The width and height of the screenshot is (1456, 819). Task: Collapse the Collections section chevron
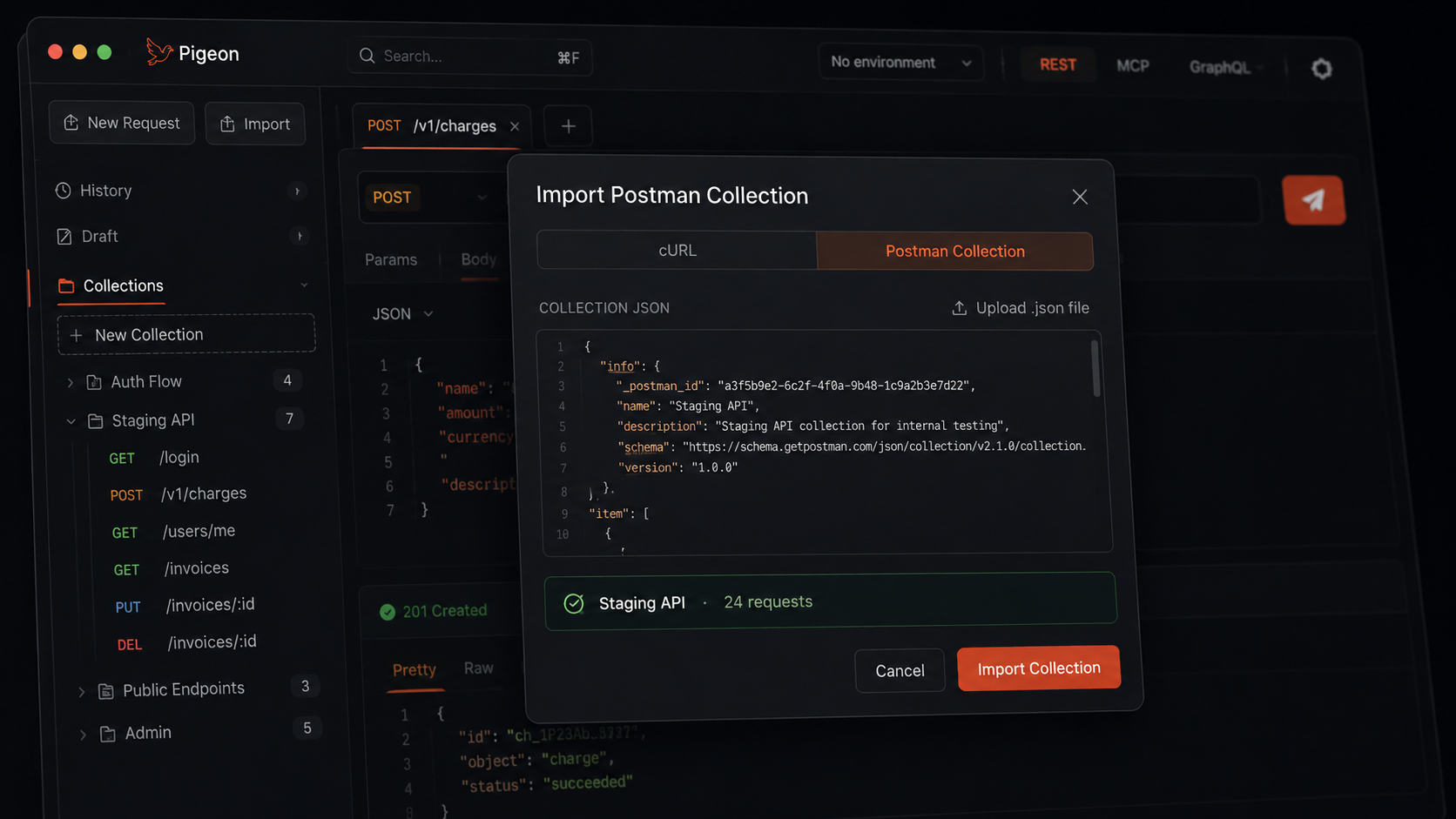[304, 285]
